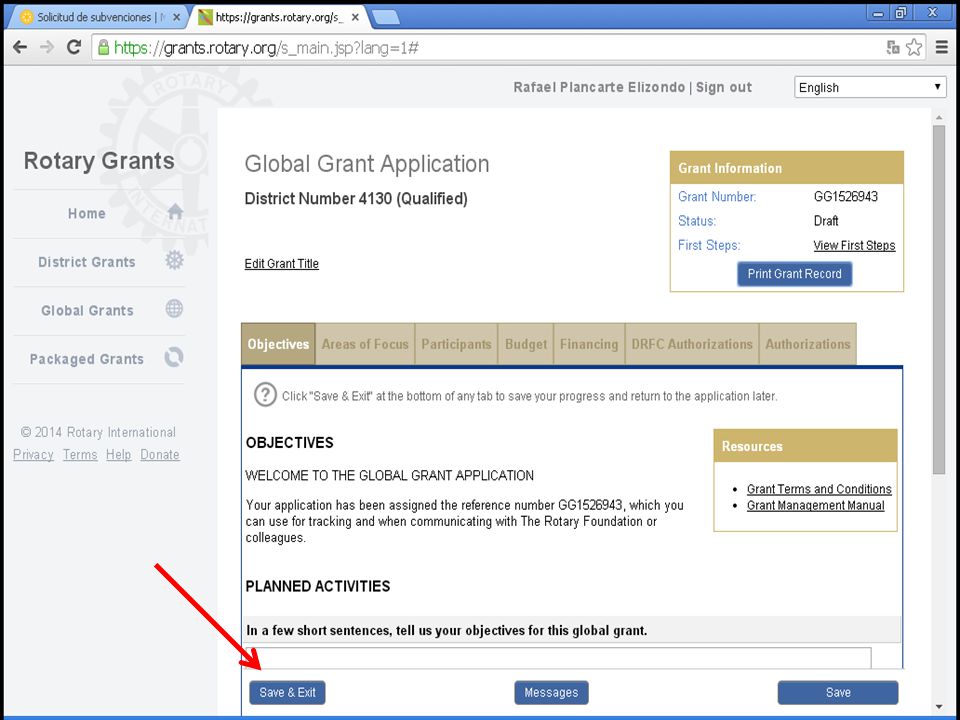Click the Global Grants globe icon
The image size is (960, 720).
click(x=174, y=309)
